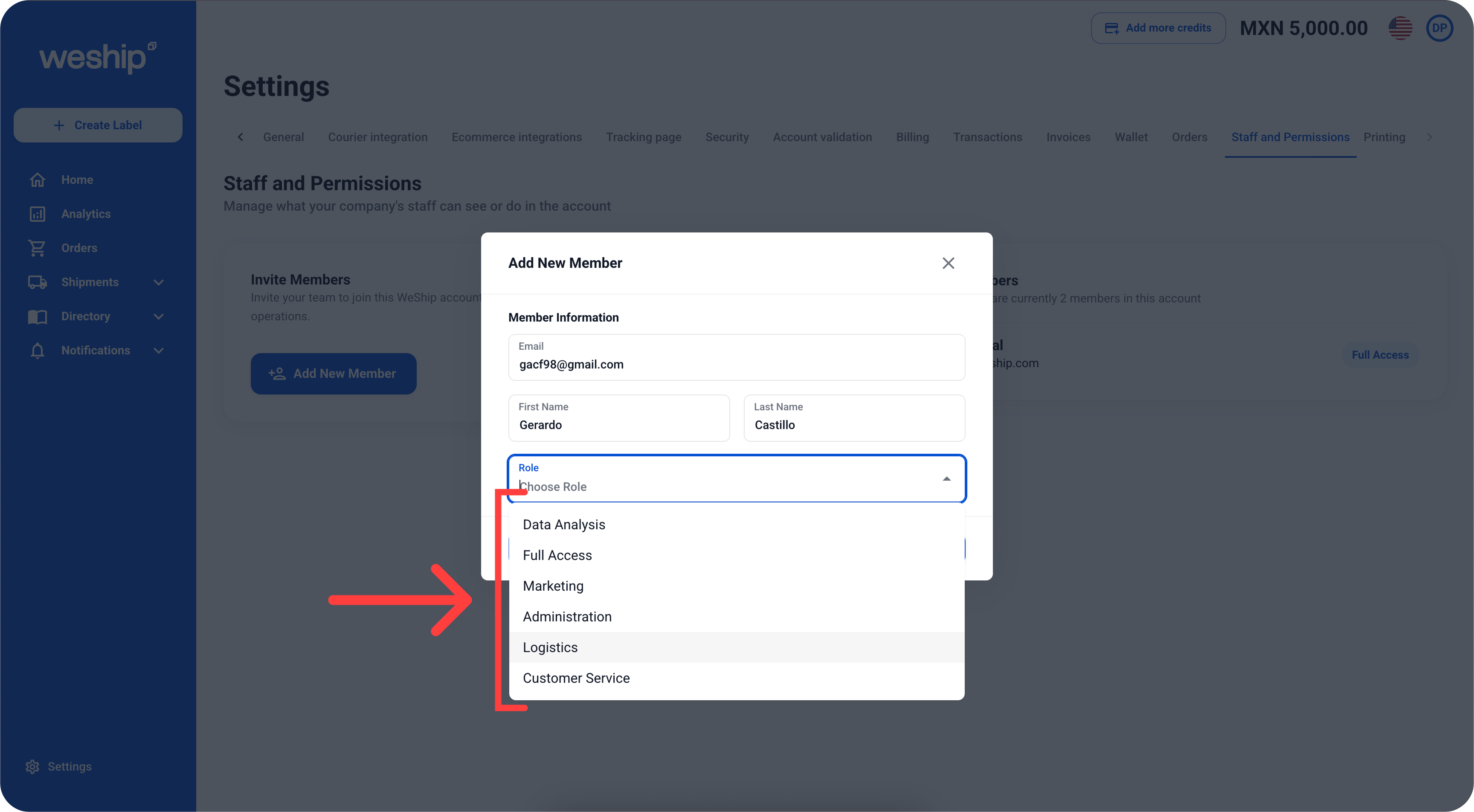The height and width of the screenshot is (812, 1474).
Task: Click the First Name field
Action: click(618, 418)
